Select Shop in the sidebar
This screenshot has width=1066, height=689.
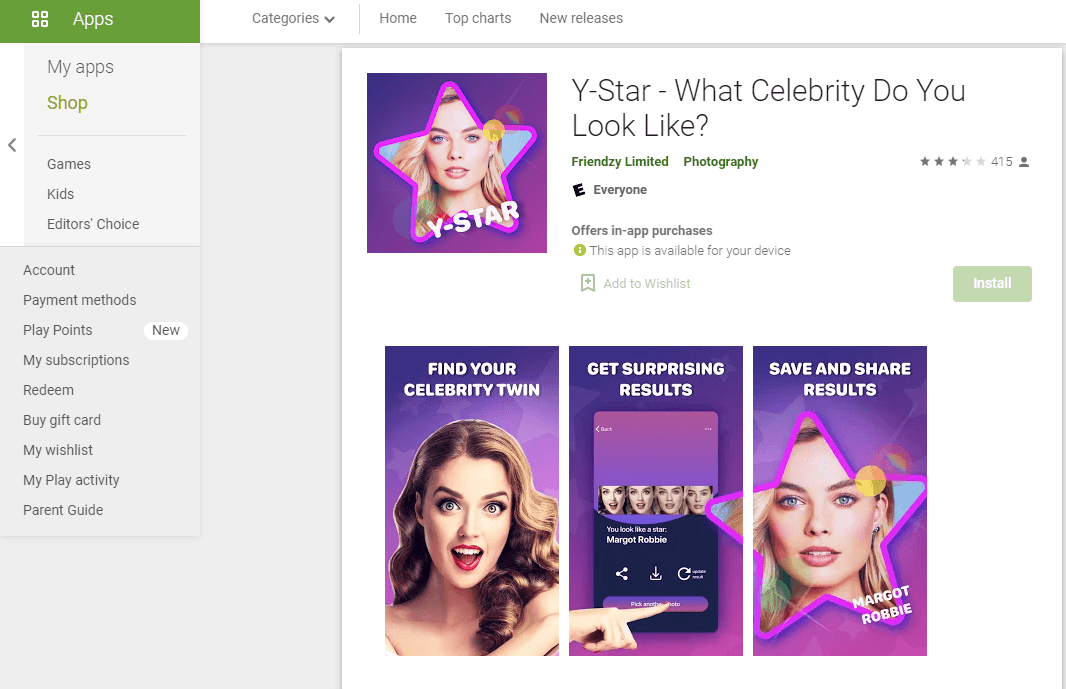[67, 103]
